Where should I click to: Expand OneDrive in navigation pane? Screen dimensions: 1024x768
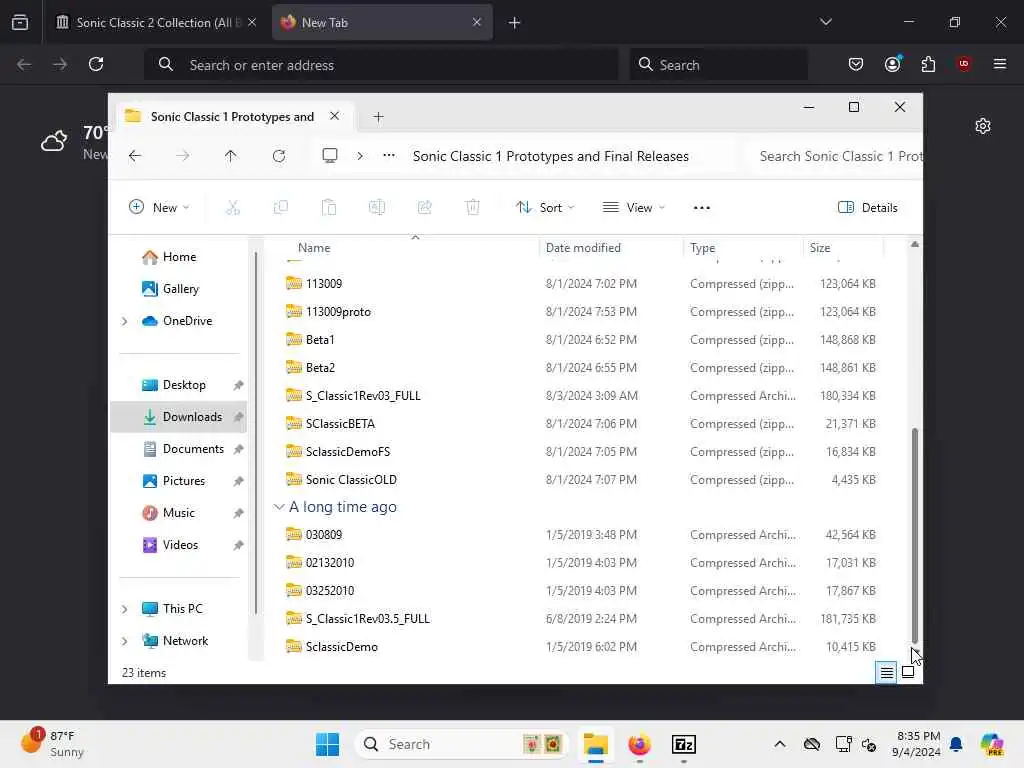pyautogui.click(x=125, y=321)
